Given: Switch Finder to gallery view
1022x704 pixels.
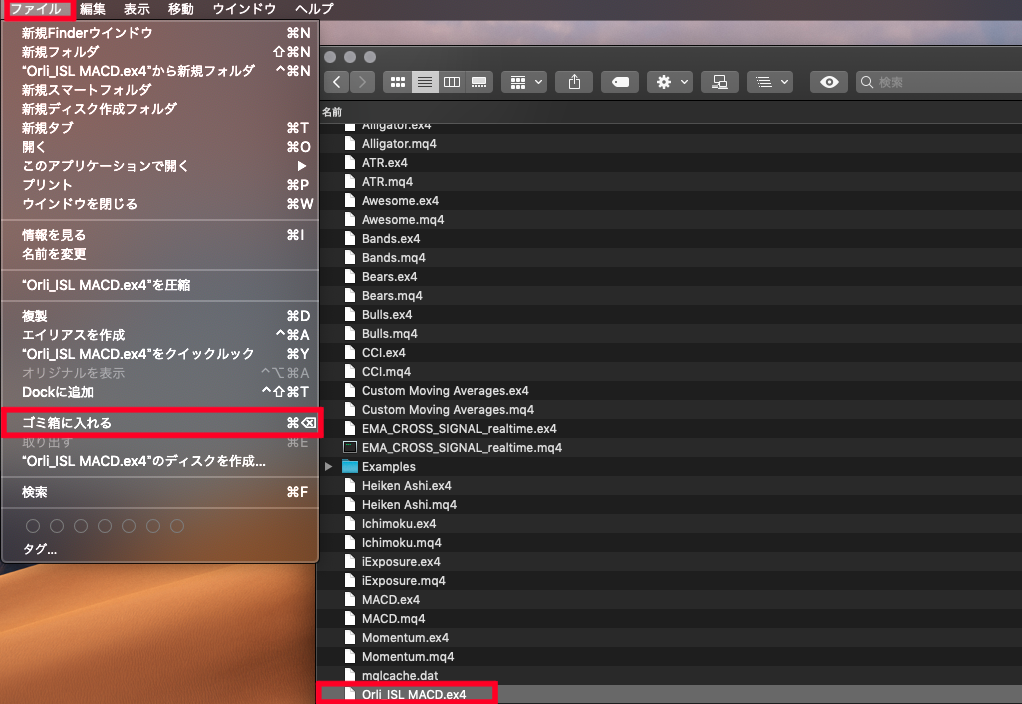Looking at the screenshot, I should (479, 82).
